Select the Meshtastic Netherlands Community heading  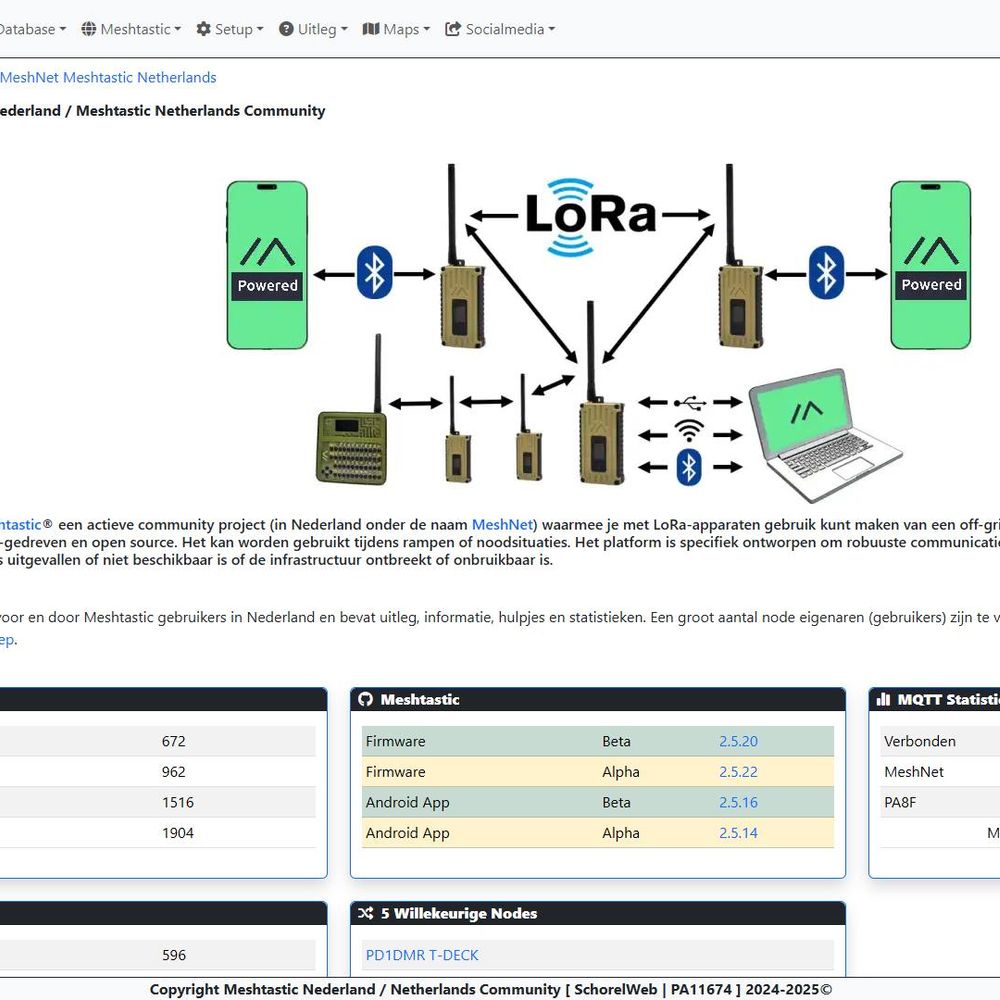(163, 111)
